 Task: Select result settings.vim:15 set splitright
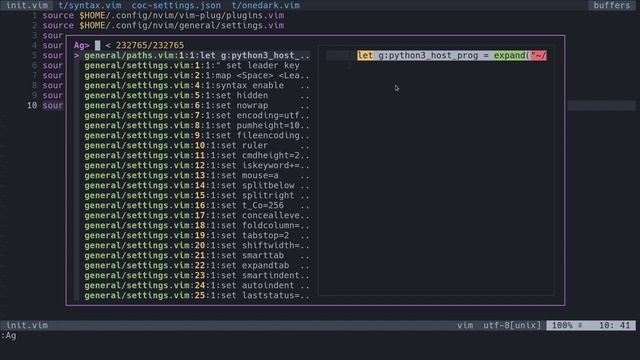coord(197,196)
